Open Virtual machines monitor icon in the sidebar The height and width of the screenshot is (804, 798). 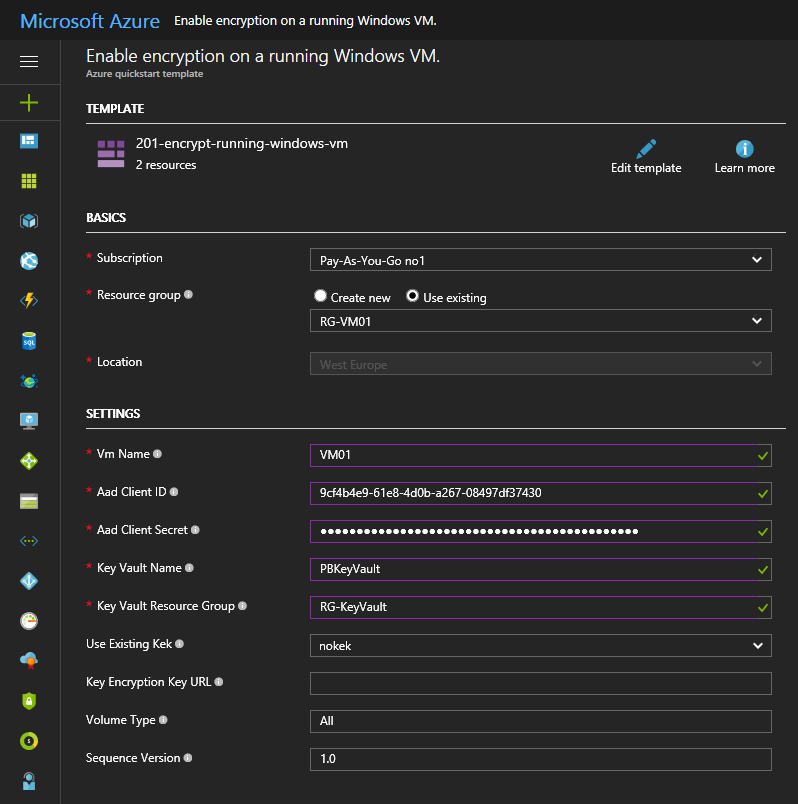(x=29, y=421)
